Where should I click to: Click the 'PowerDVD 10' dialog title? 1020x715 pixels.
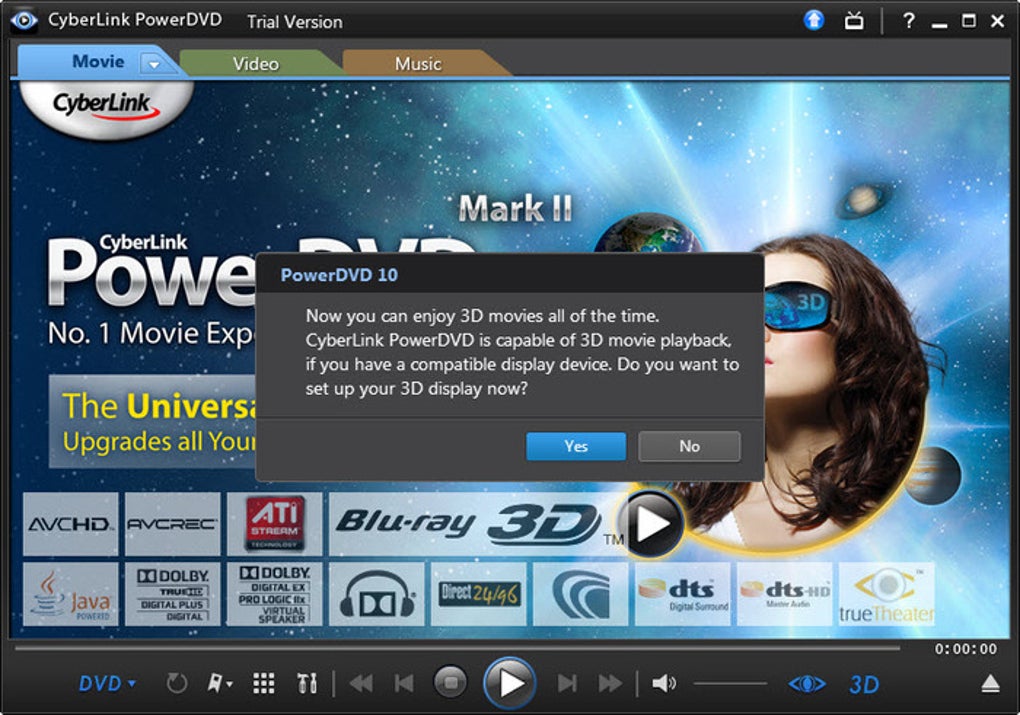(x=339, y=275)
